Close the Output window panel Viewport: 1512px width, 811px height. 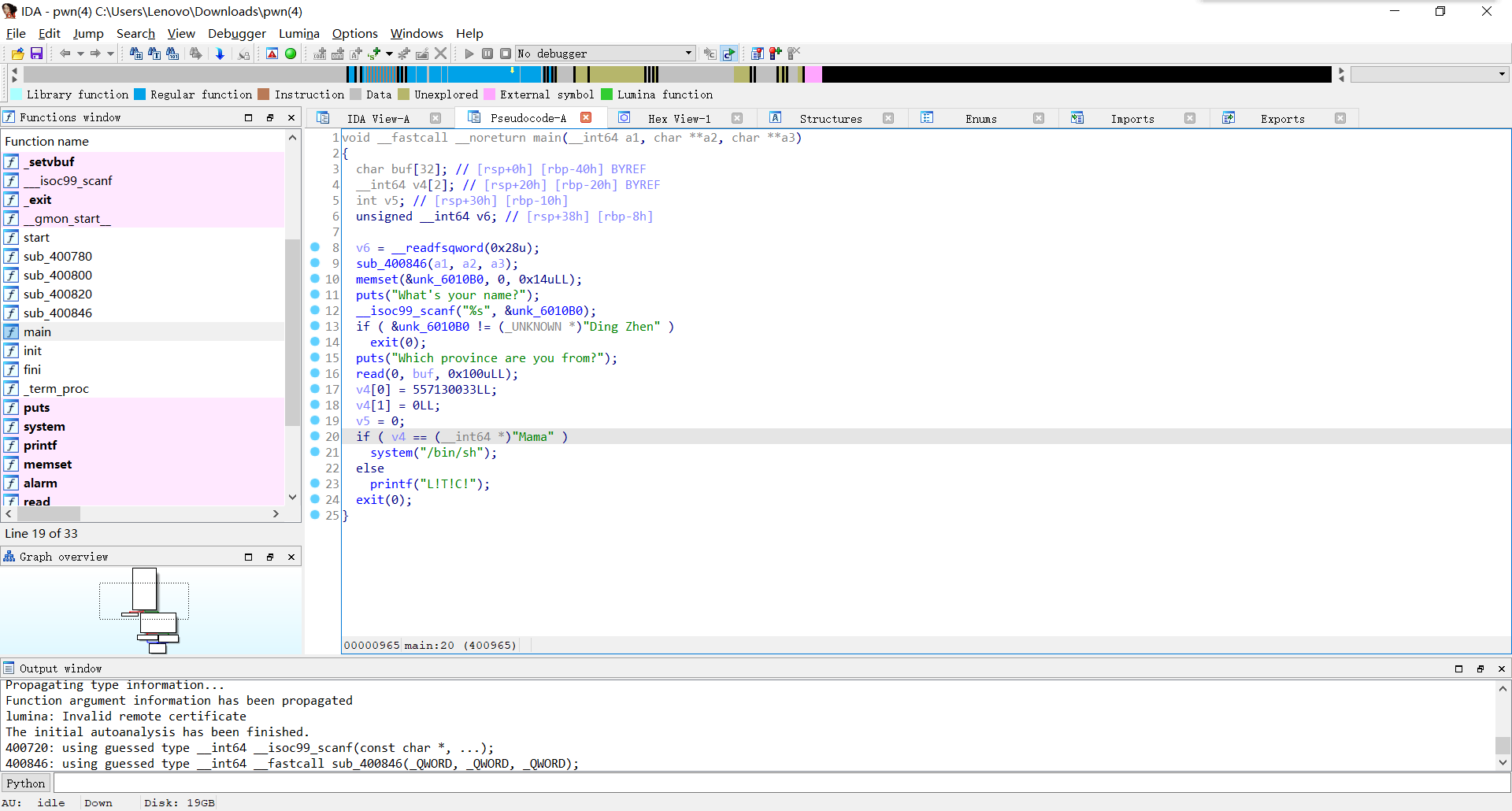click(x=1502, y=668)
